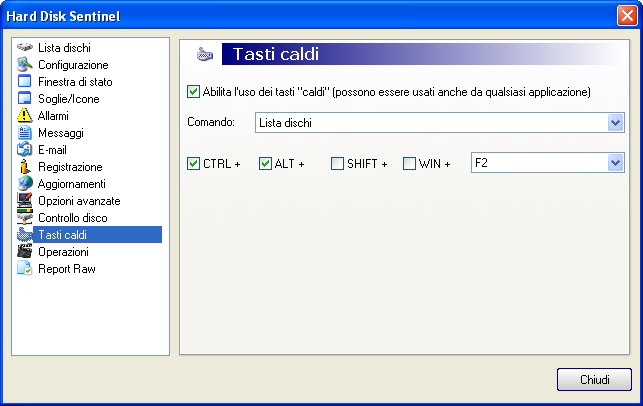Uncheck the CTRL + modifier checkbox

coord(193,164)
